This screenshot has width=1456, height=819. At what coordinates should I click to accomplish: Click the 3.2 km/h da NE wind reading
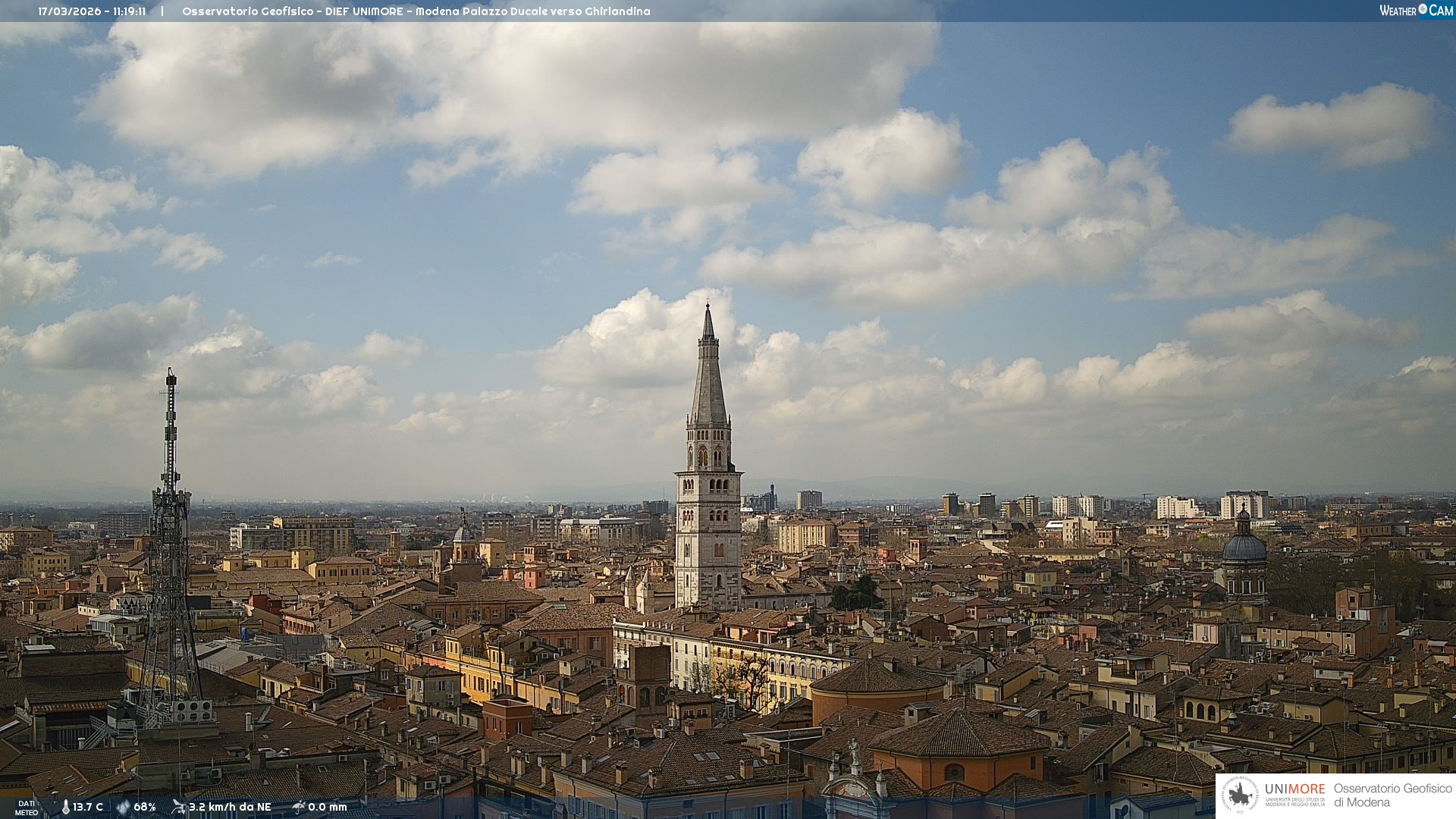click(x=230, y=807)
